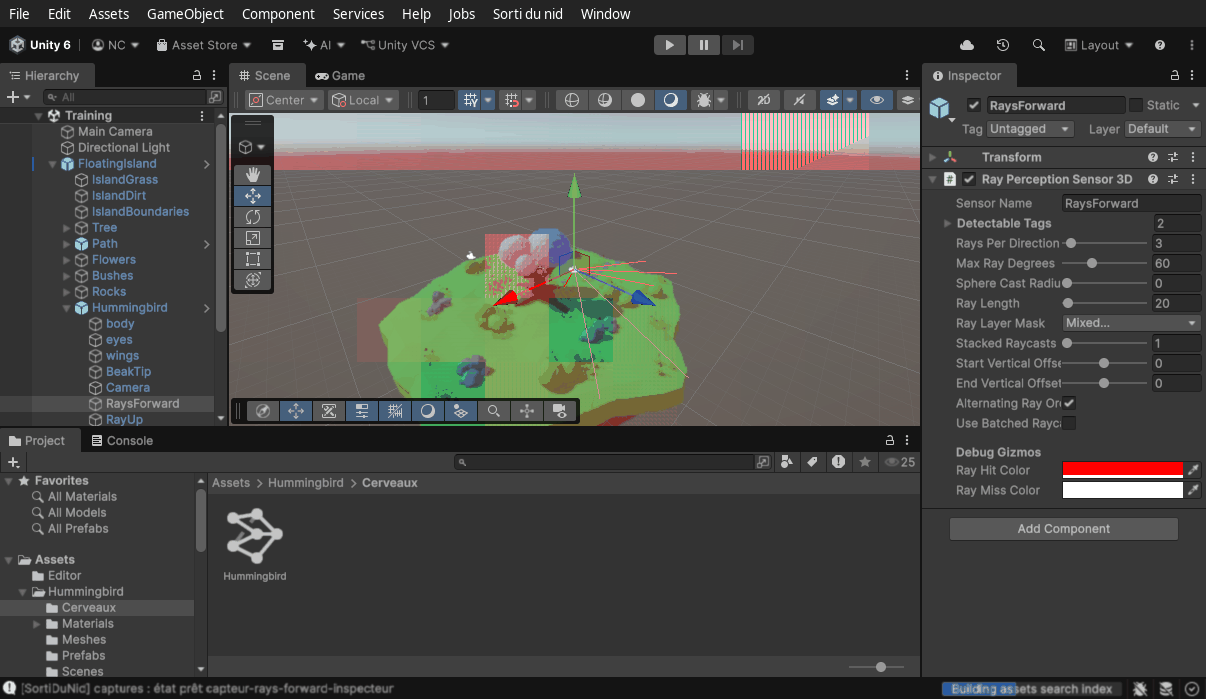Viewport: 1206px width, 699px height.
Task: Click Search by Log Type exclamation icon
Action: [x=838, y=462]
